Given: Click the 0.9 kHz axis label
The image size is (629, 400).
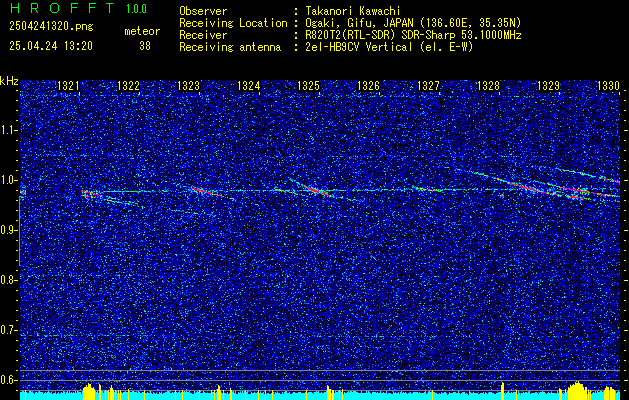Looking at the screenshot, I should coord(8,230).
